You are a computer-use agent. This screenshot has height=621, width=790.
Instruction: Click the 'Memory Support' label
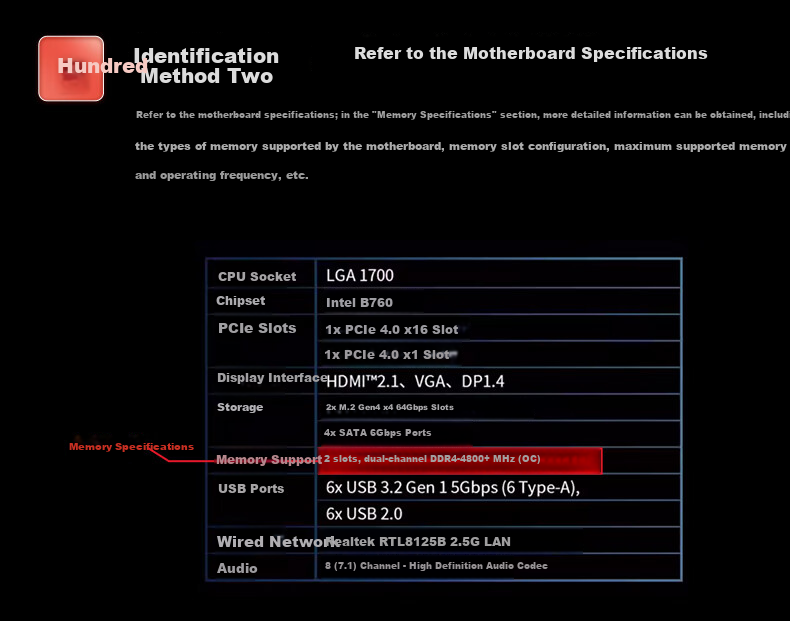coord(269,459)
